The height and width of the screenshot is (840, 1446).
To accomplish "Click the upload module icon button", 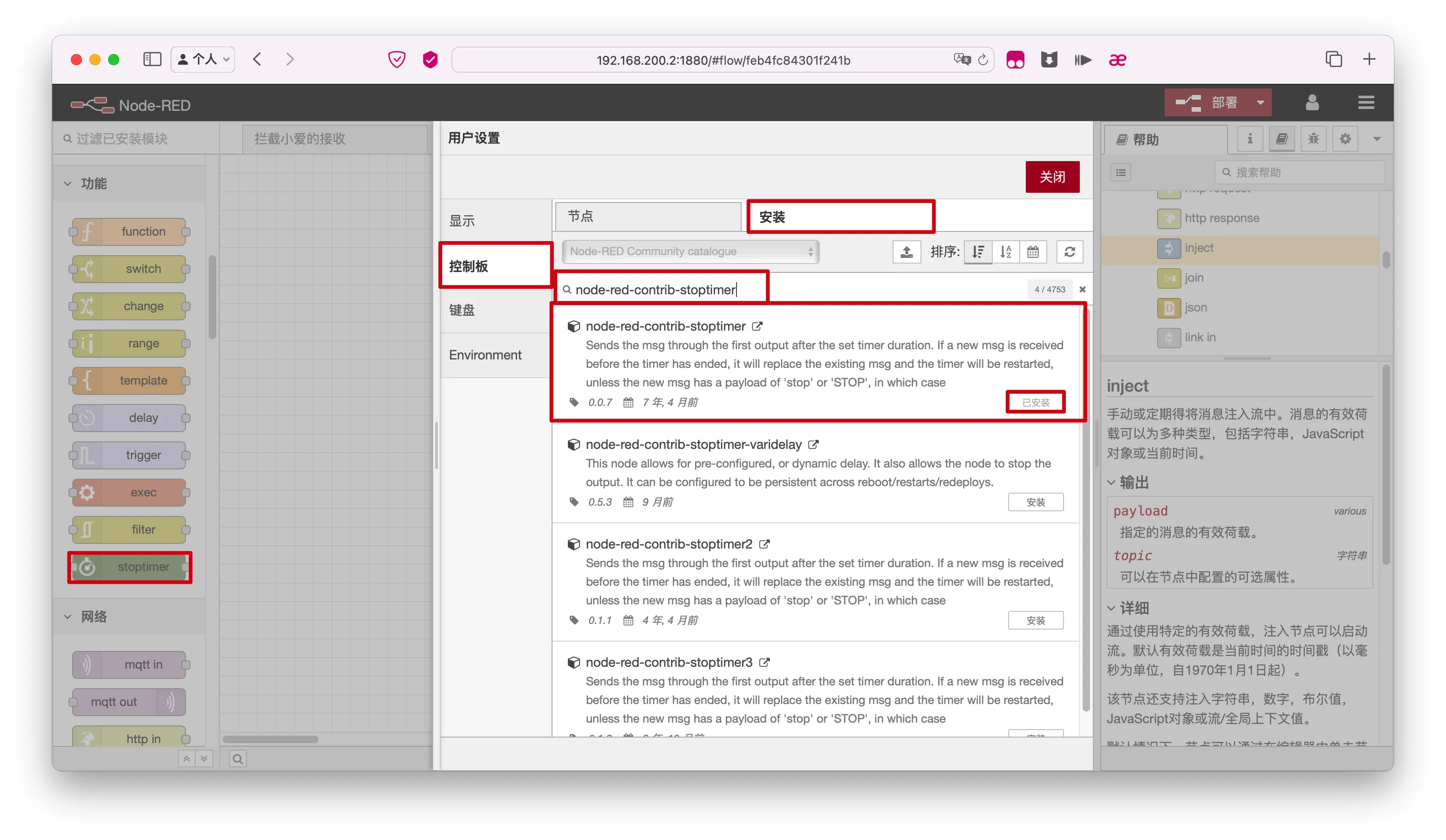I will pyautogui.click(x=907, y=252).
